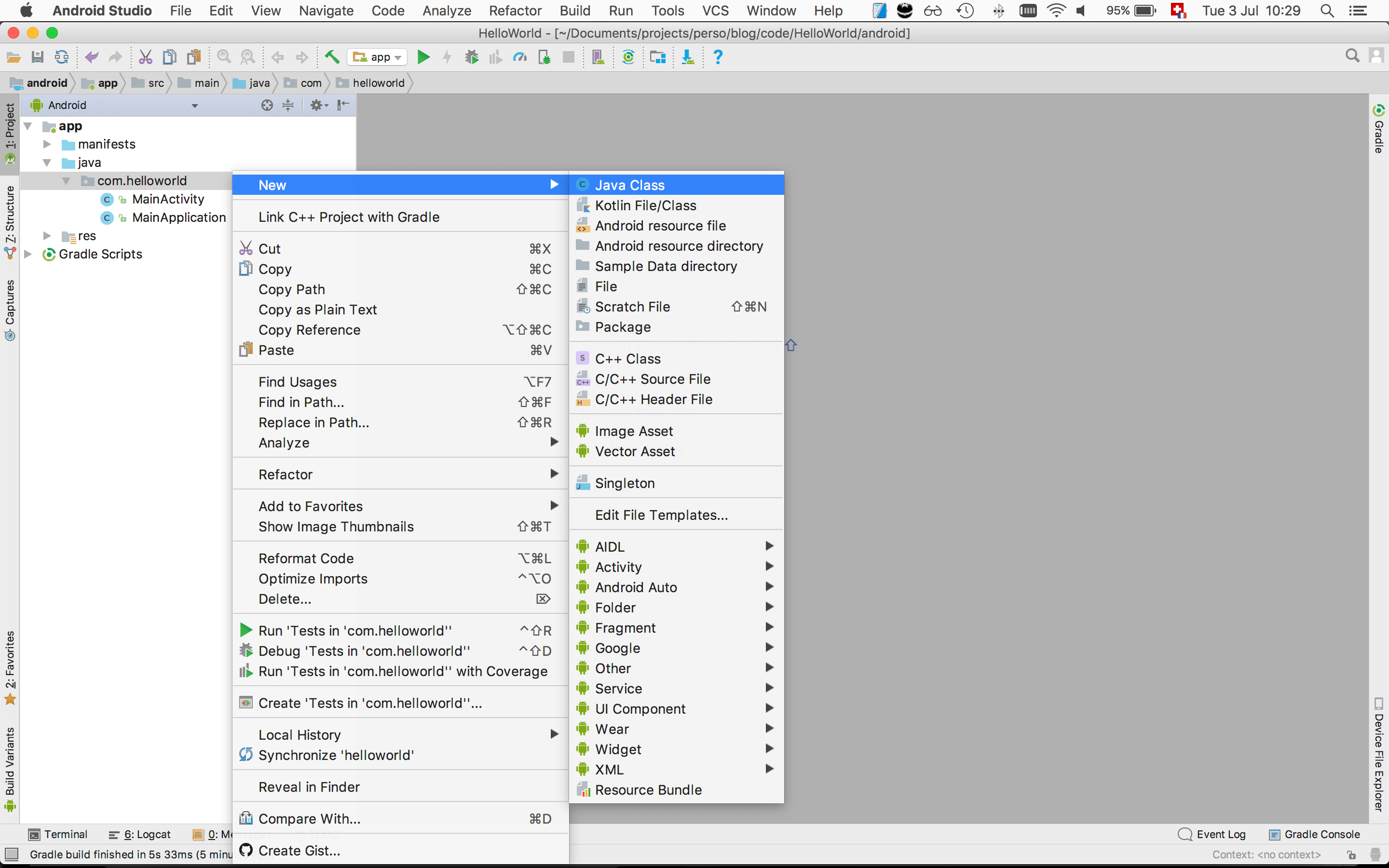The height and width of the screenshot is (868, 1389).
Task: Open the Activity submenu under New
Action: [677, 567]
